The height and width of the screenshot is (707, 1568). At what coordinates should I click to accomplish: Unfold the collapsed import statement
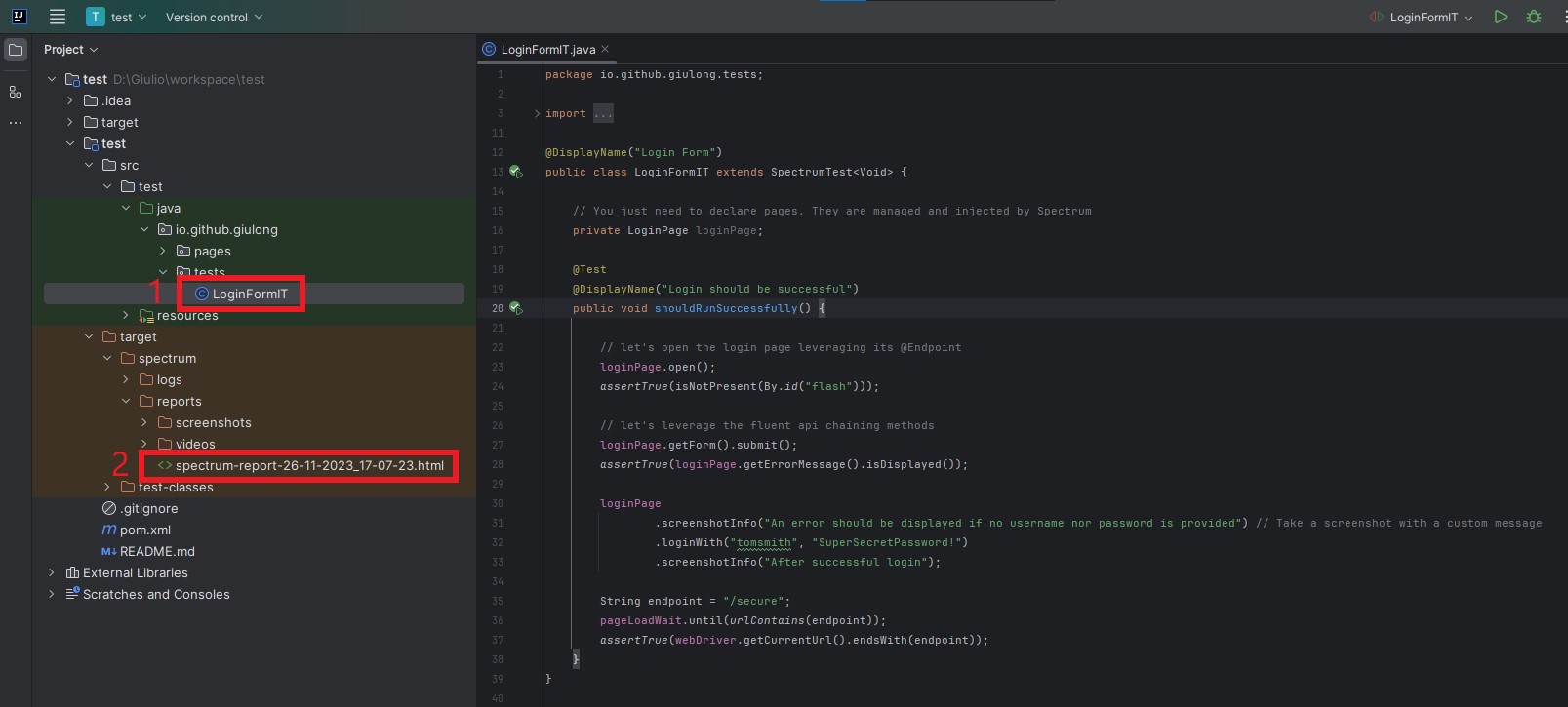coord(537,113)
